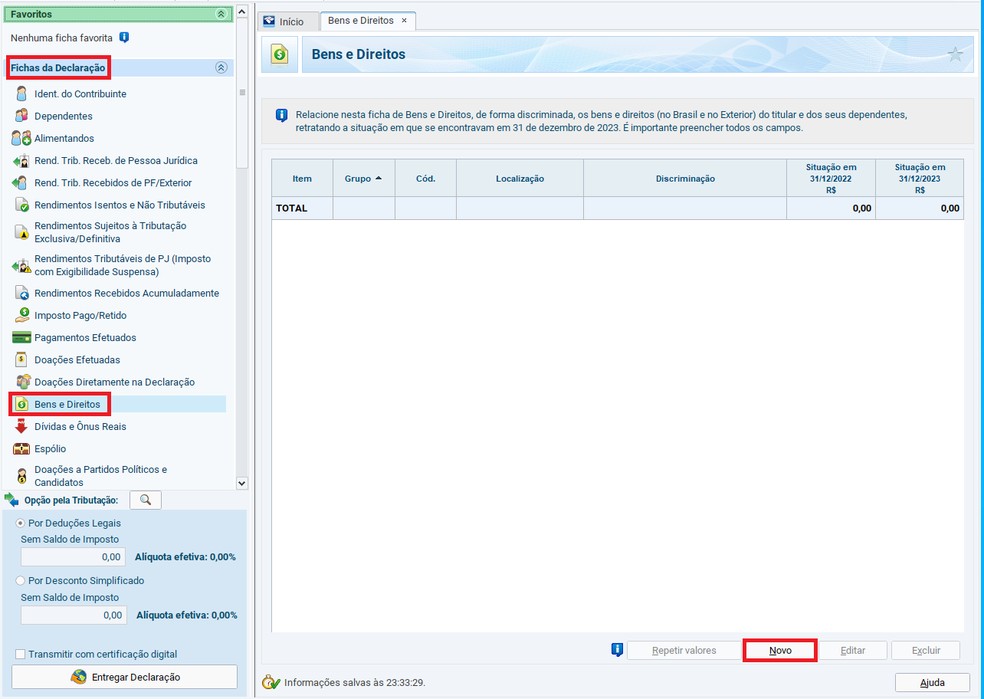Select the Por Deduções Legais radio option
Viewport: 984px width, 699px height.
click(21, 523)
